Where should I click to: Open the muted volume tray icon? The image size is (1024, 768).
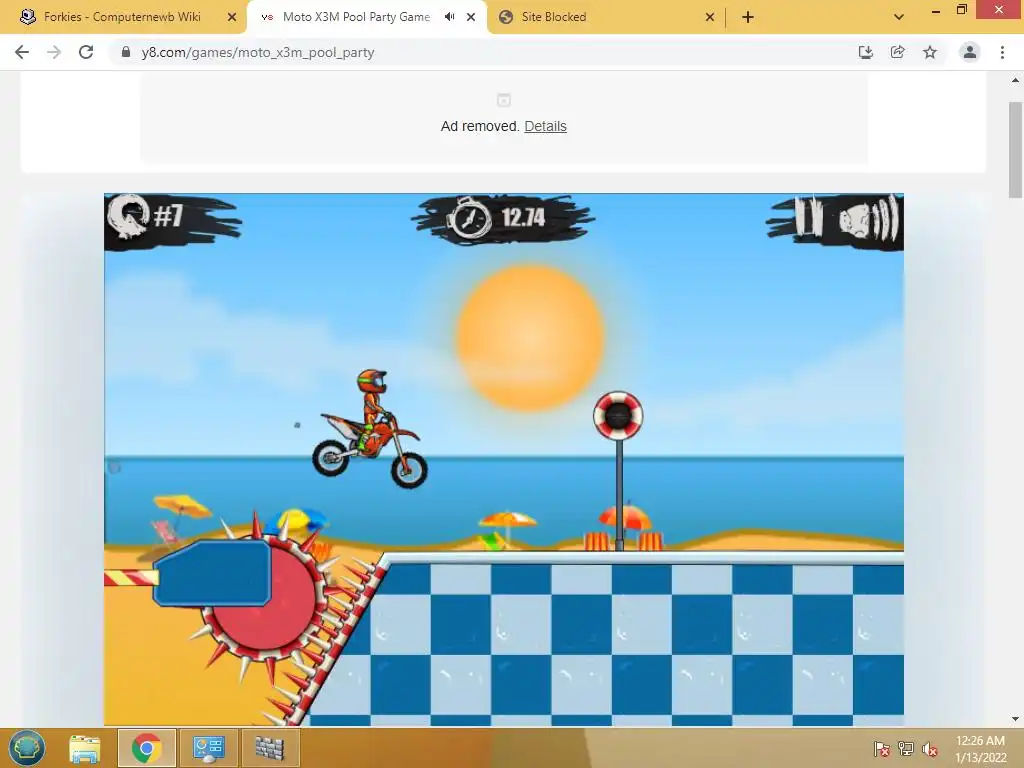point(930,749)
